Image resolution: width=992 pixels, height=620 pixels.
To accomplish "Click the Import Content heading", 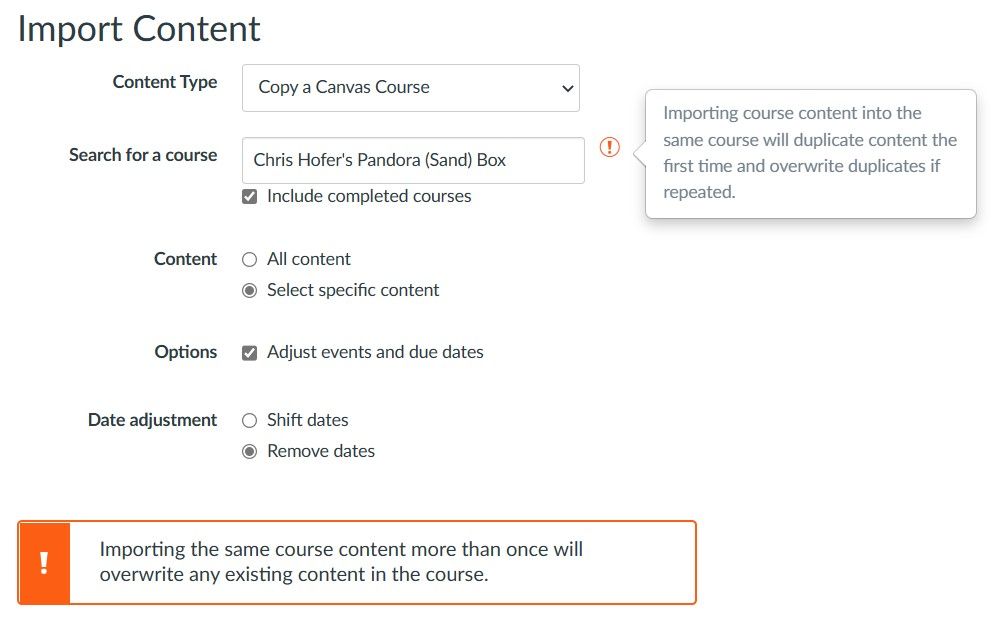I will 139,29.
